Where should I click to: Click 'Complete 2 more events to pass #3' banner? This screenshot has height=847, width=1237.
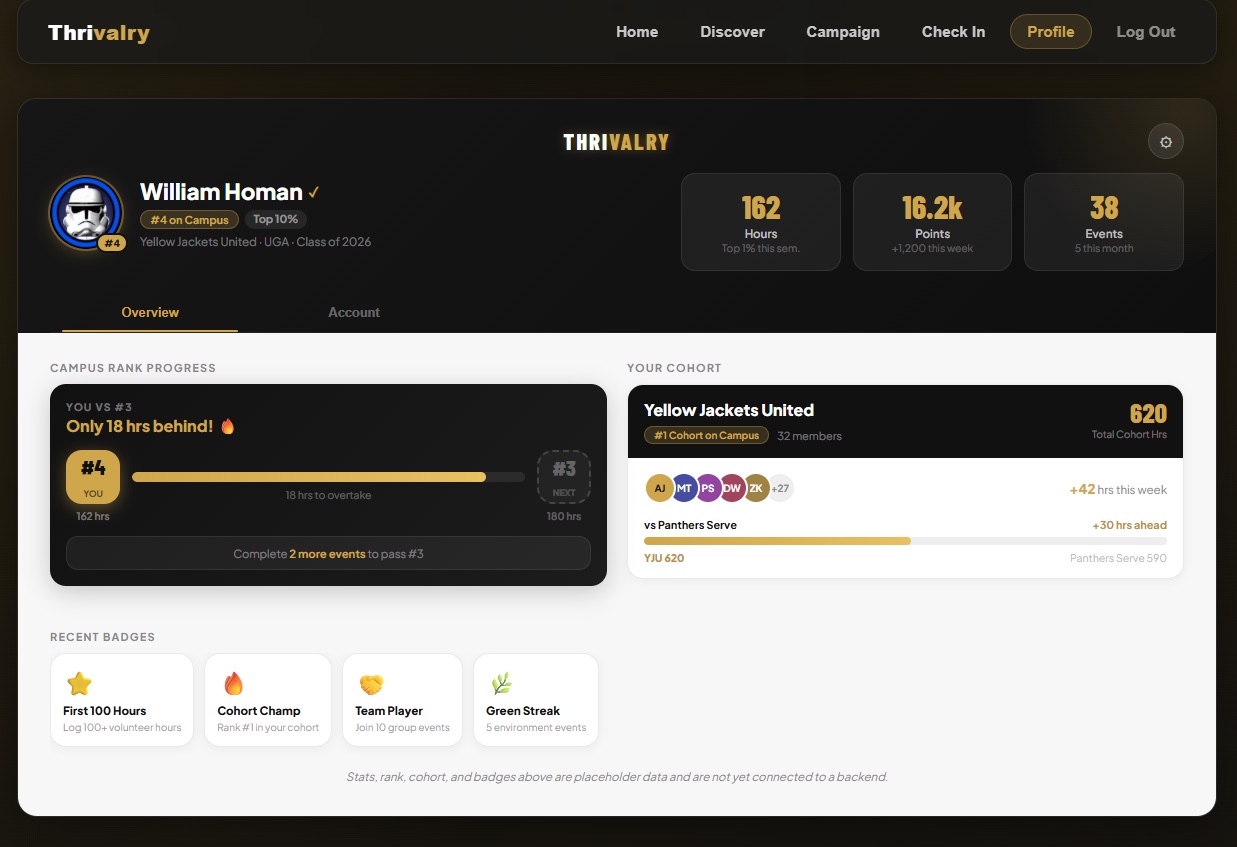pos(328,553)
